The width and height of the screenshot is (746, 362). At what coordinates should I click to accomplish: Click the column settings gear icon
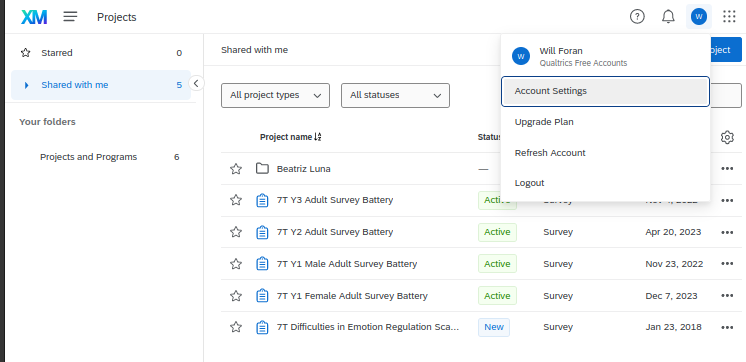727,137
